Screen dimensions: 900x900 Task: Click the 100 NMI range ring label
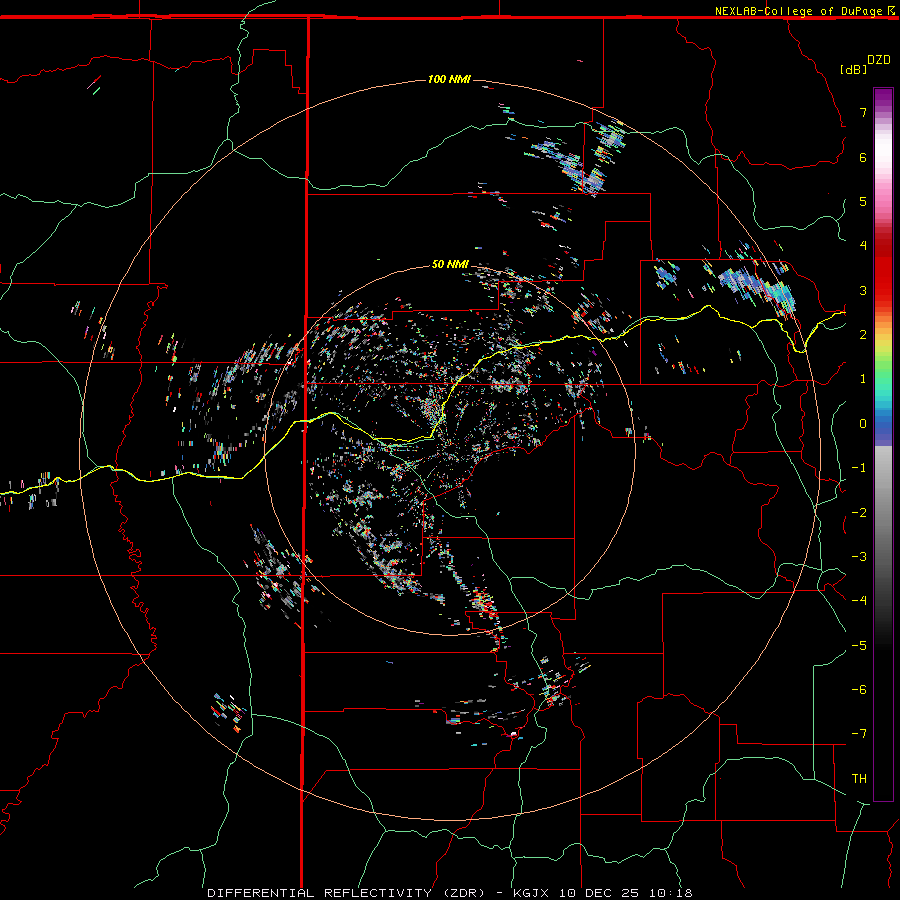449,79
